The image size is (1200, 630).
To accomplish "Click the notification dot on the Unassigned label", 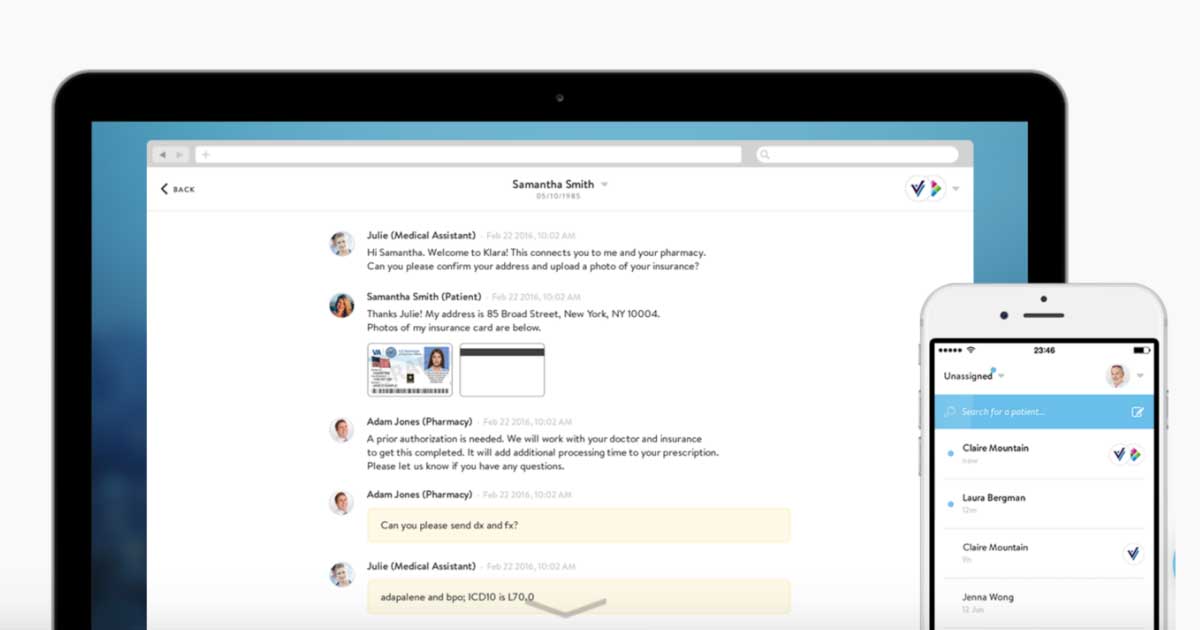I will [993, 368].
